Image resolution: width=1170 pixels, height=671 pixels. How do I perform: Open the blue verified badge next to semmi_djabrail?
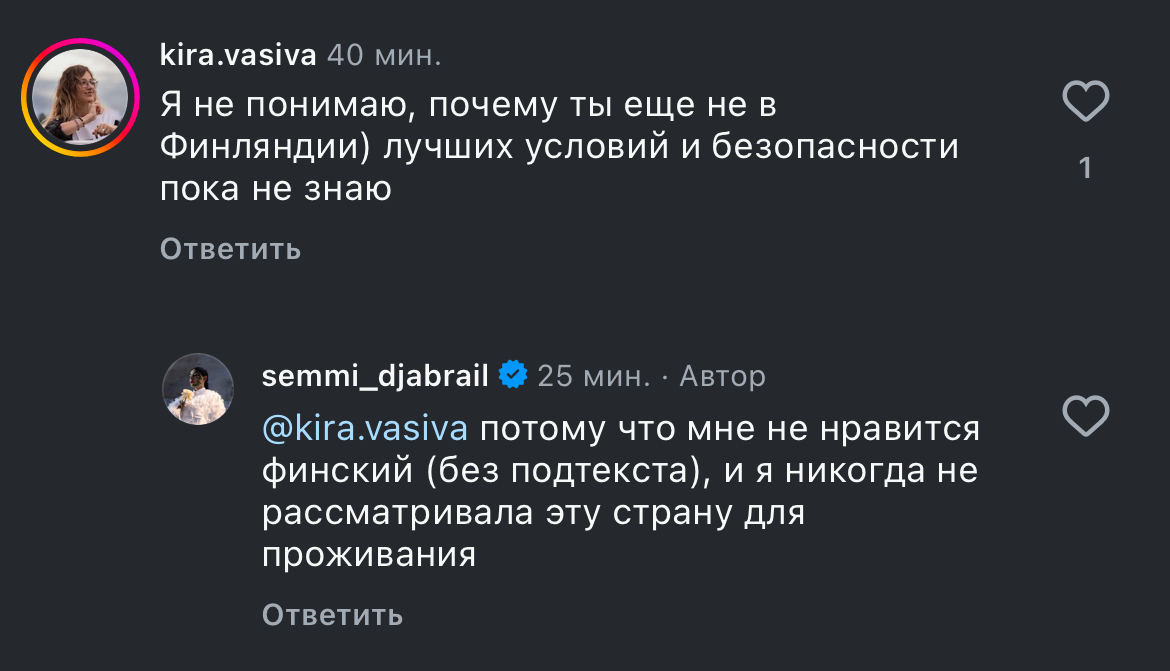pos(513,375)
